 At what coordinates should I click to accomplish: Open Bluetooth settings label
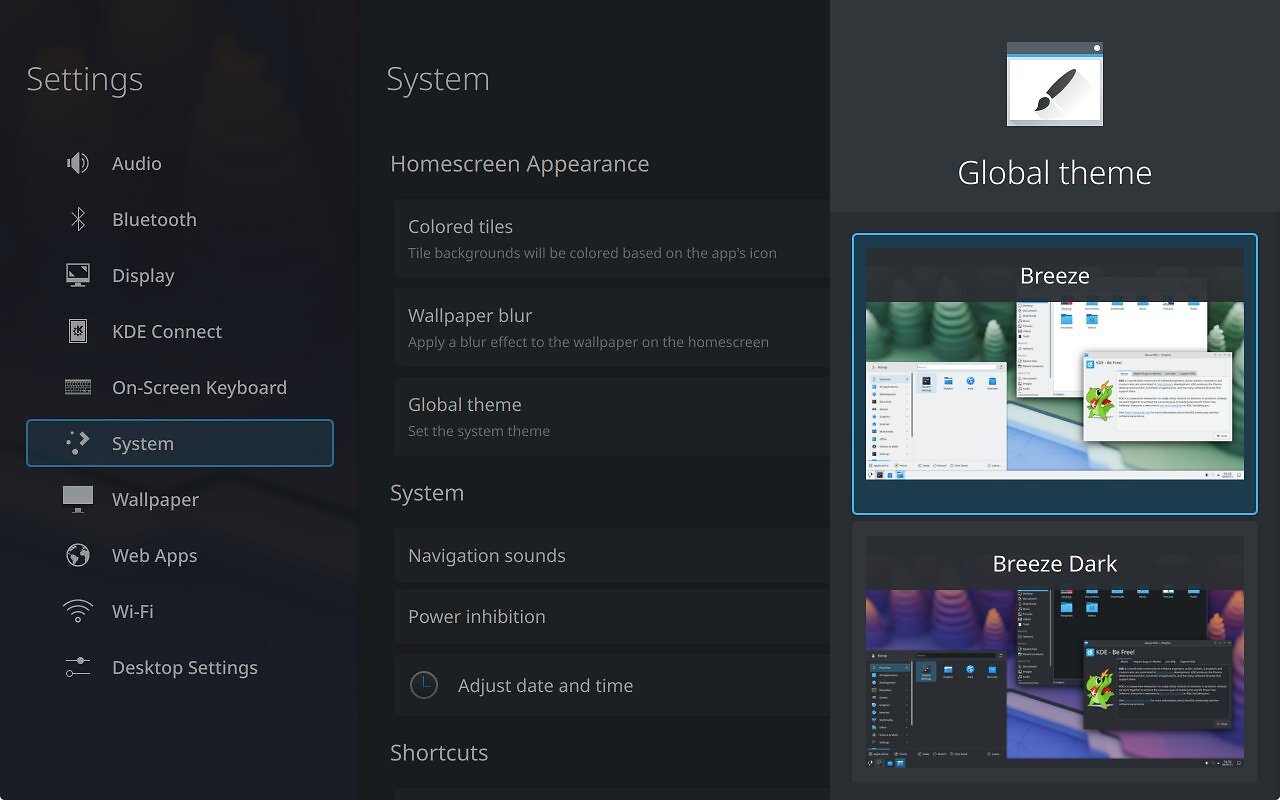coord(154,219)
